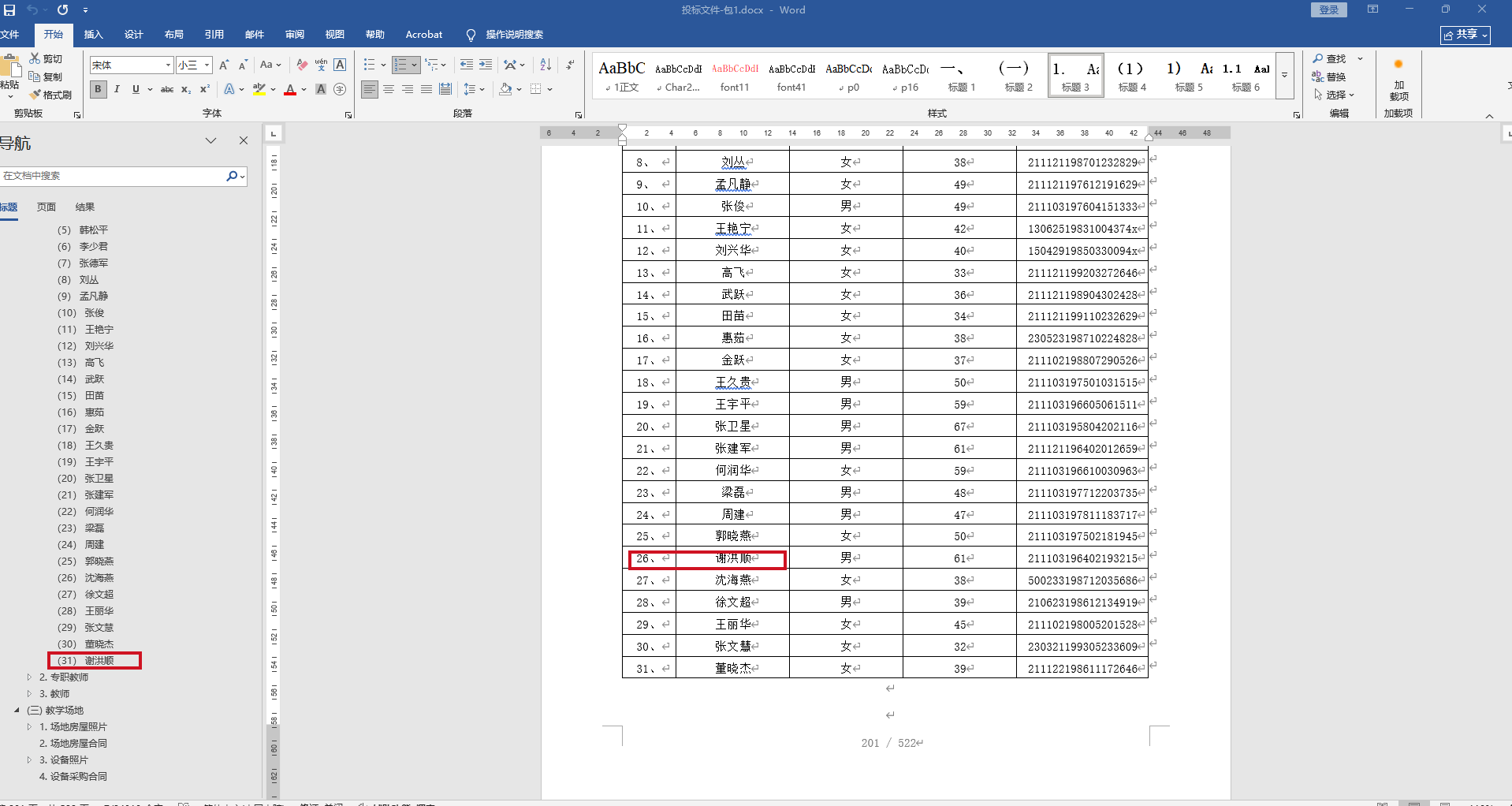The height and width of the screenshot is (806, 1512).
Task: Click the 查找 (Find) magnifier icon
Action: coord(1318,58)
